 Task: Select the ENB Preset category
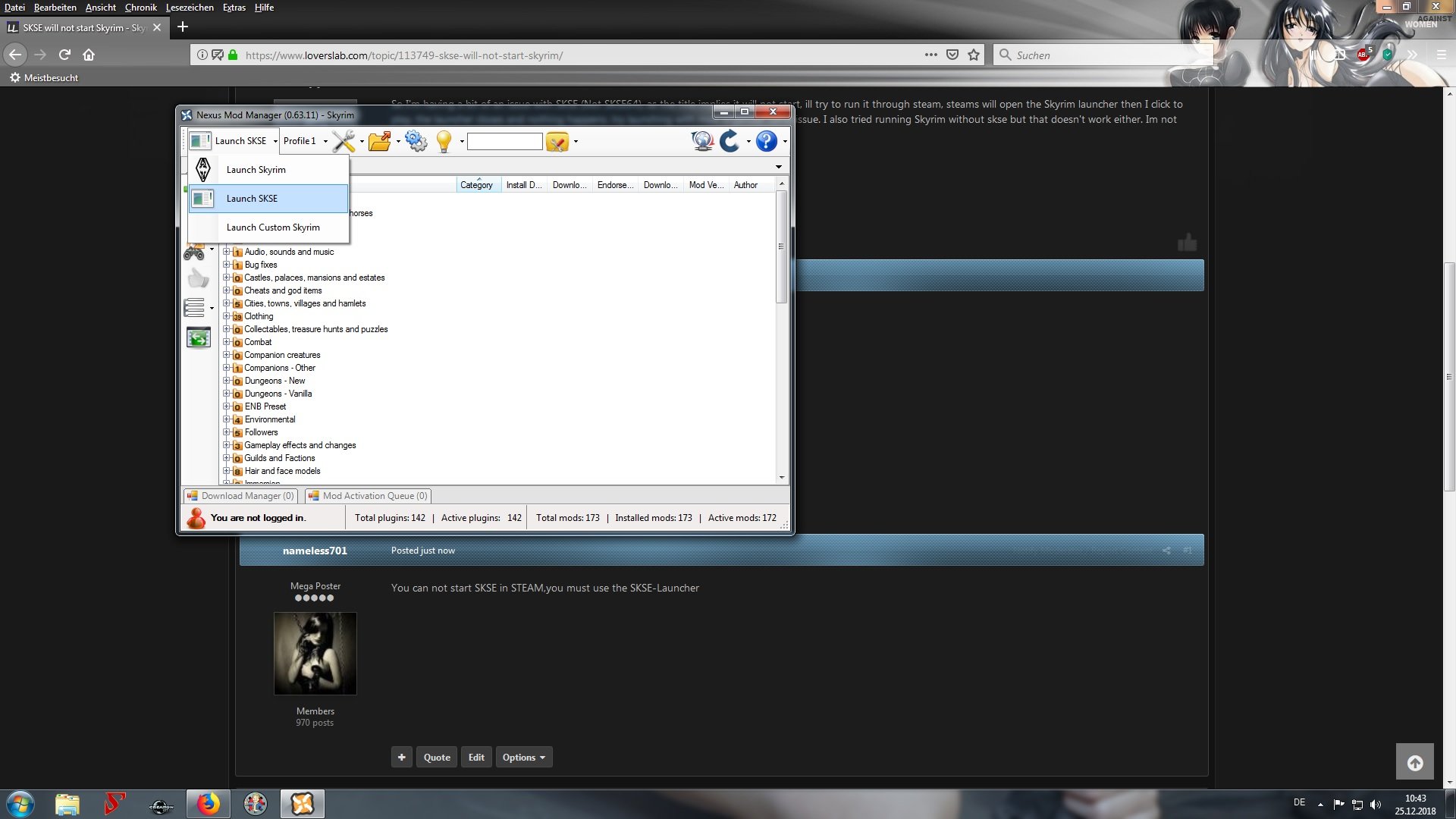coord(265,406)
